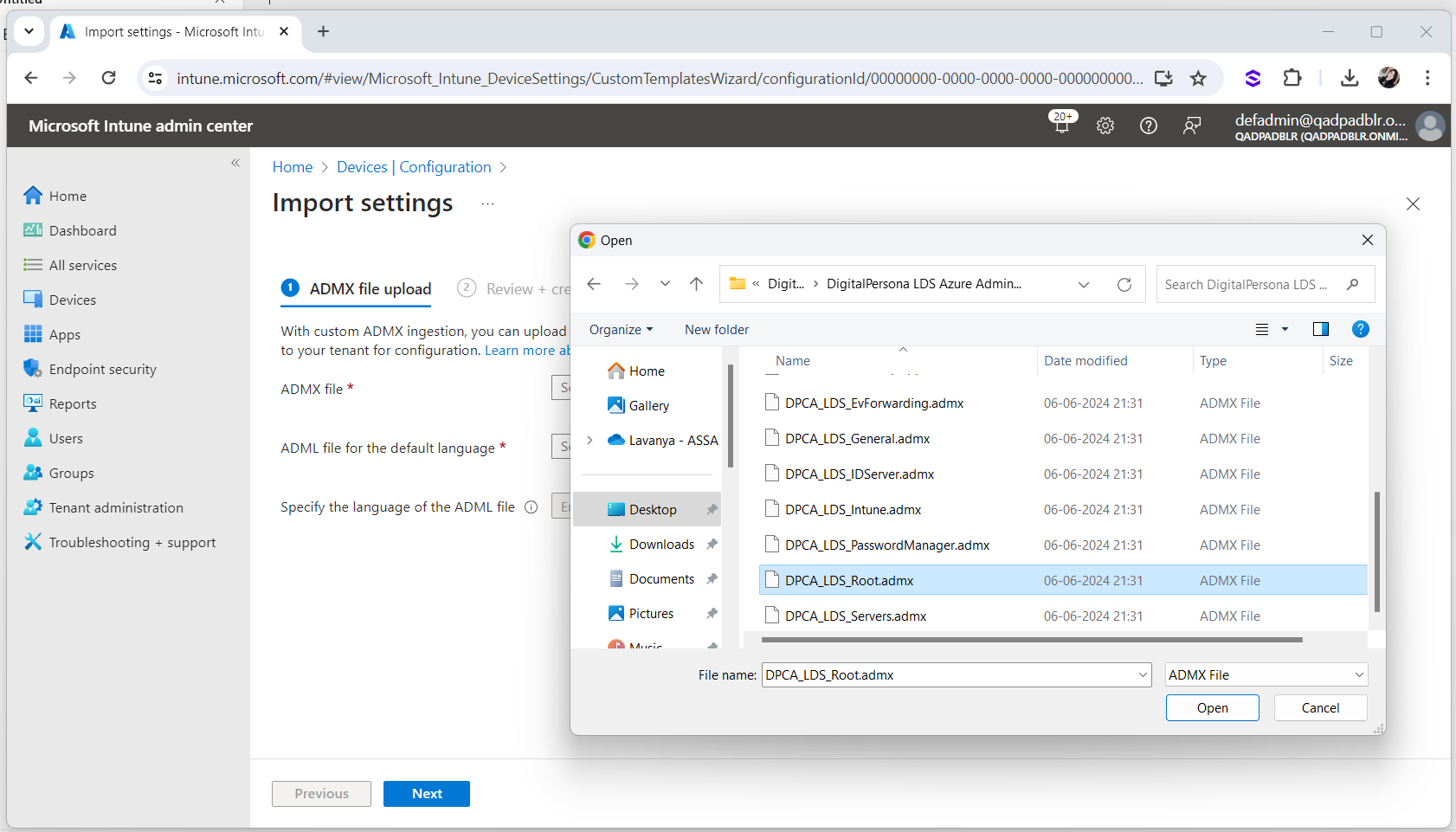1456x832 pixels.
Task: Show info tooltip for ADML language
Action: [x=532, y=507]
